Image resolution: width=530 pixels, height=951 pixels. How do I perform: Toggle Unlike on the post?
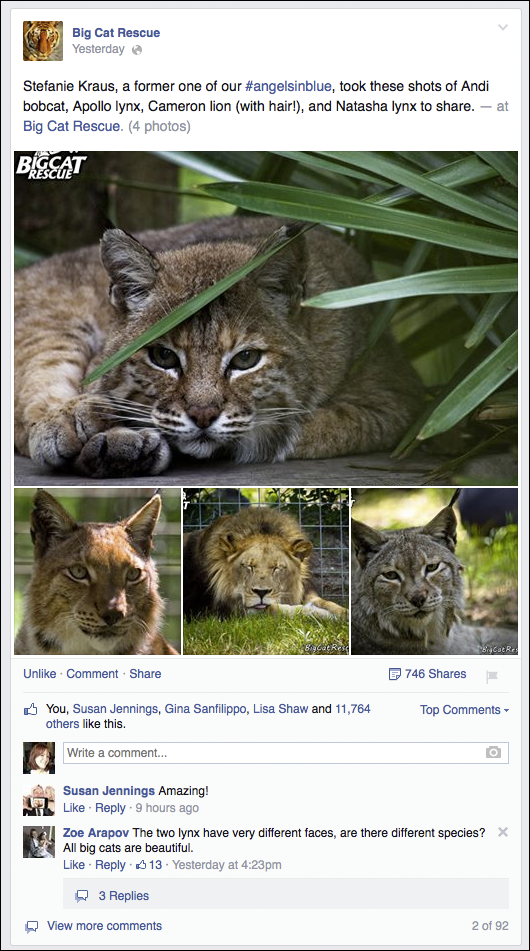pos(39,674)
